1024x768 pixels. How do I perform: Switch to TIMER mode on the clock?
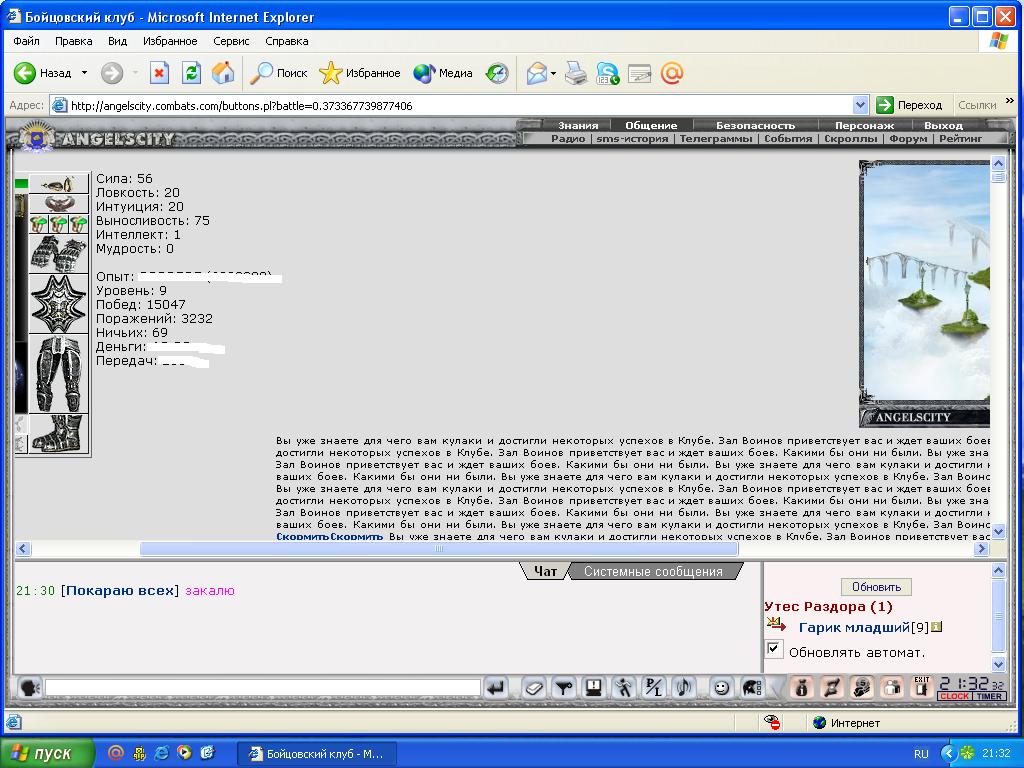(x=989, y=696)
